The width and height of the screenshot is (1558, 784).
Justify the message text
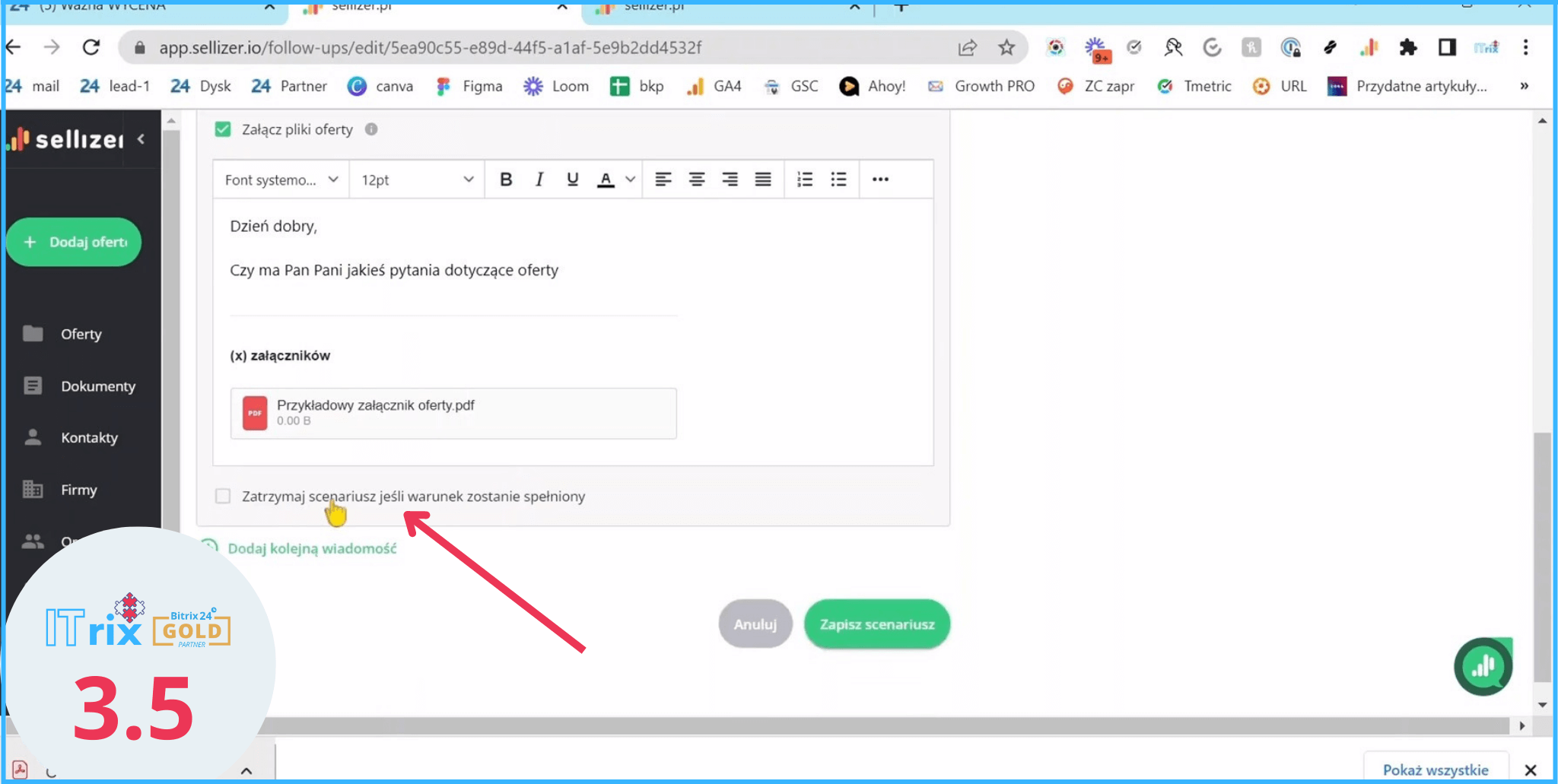click(763, 179)
